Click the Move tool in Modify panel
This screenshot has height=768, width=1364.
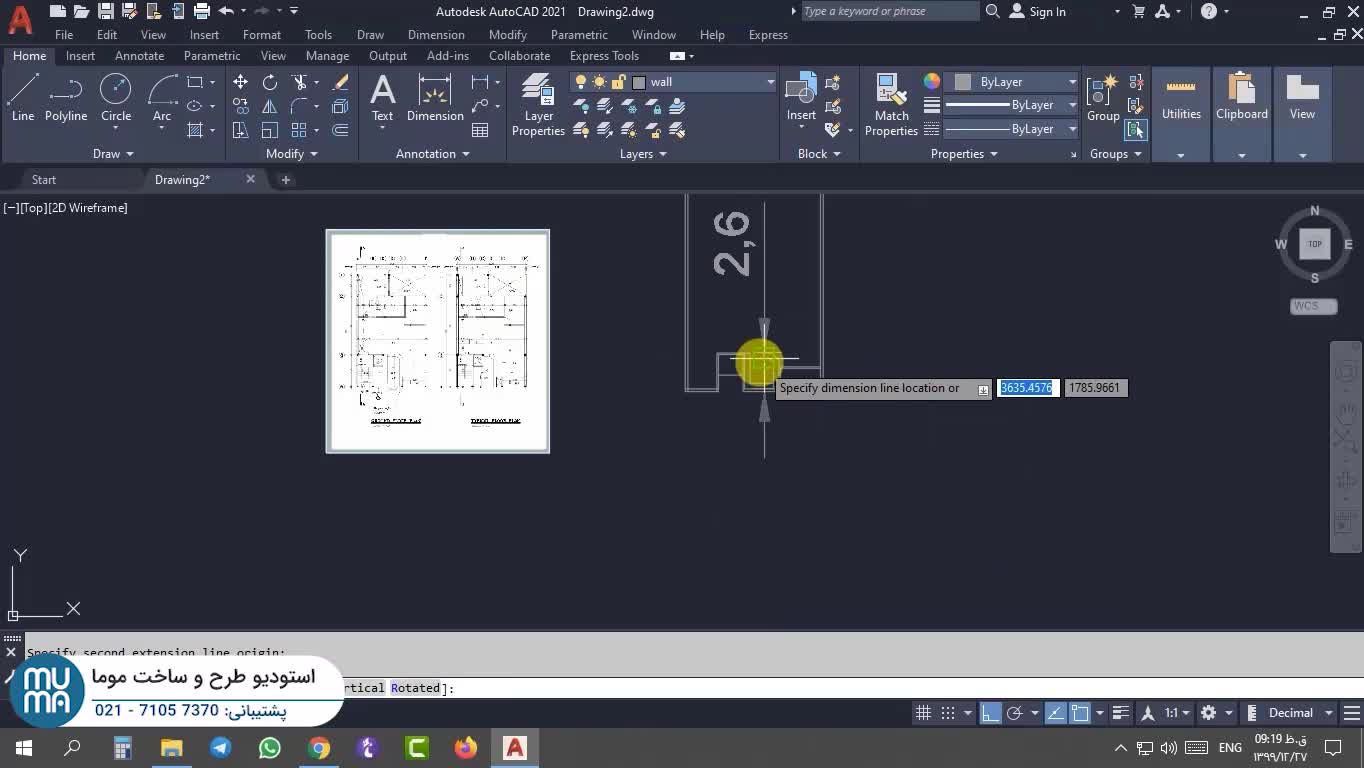(240, 82)
